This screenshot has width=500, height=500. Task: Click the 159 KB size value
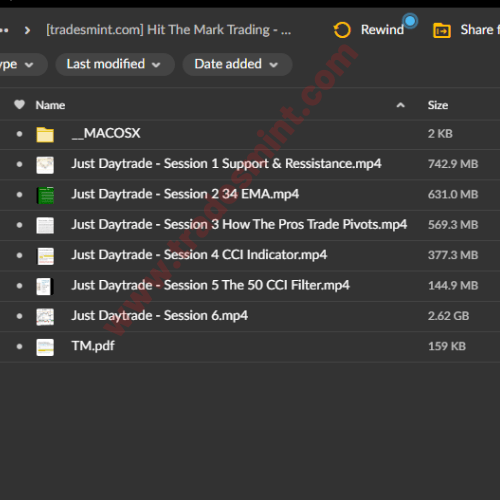447,346
